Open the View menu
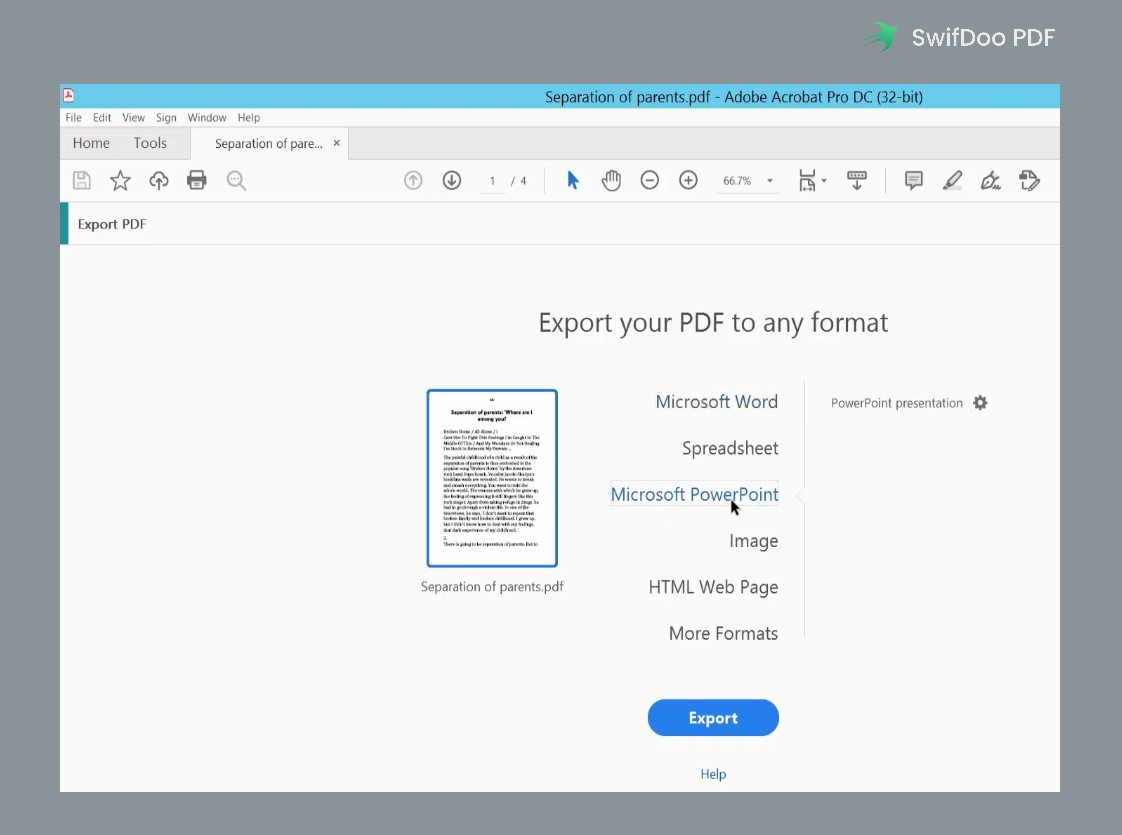Viewport: 1122px width, 835px height. point(133,117)
